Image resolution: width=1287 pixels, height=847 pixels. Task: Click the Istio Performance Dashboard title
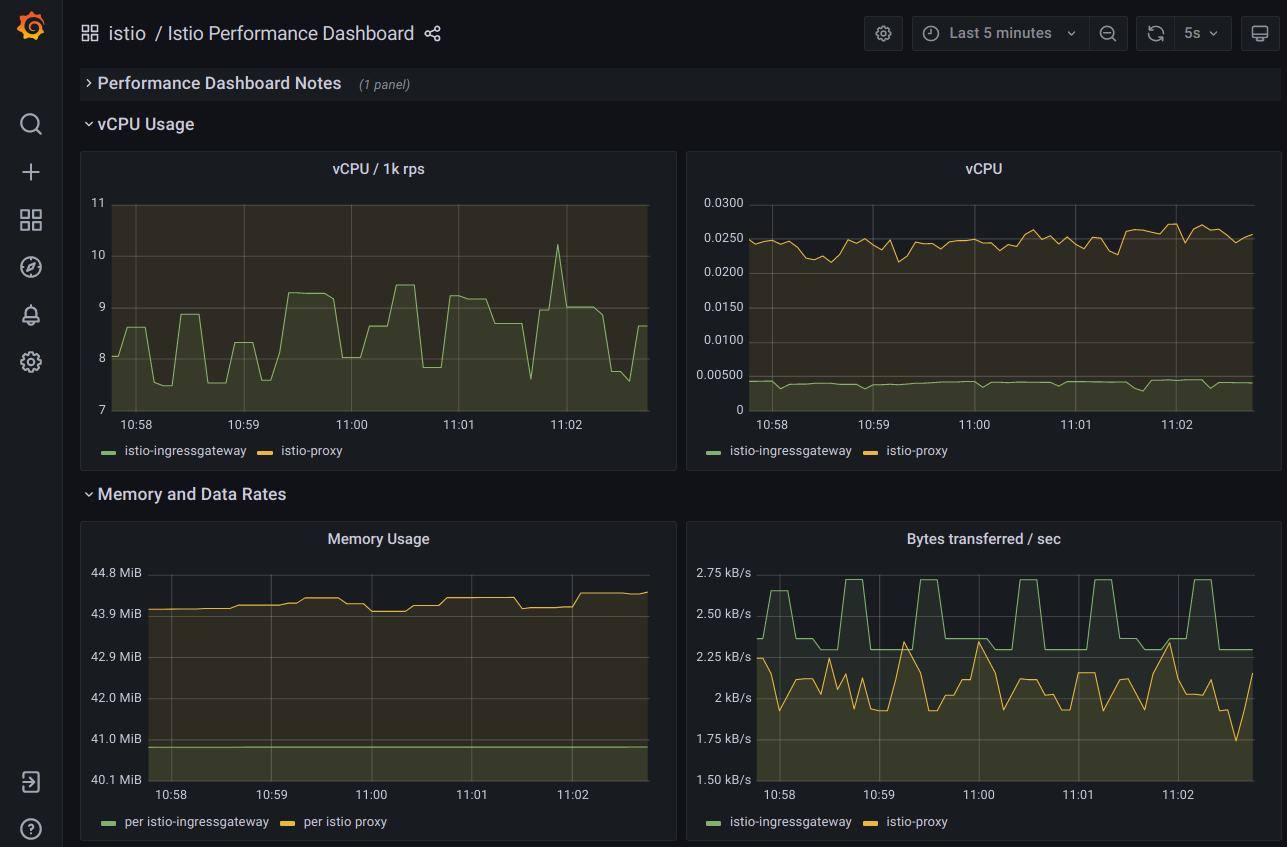coord(290,33)
